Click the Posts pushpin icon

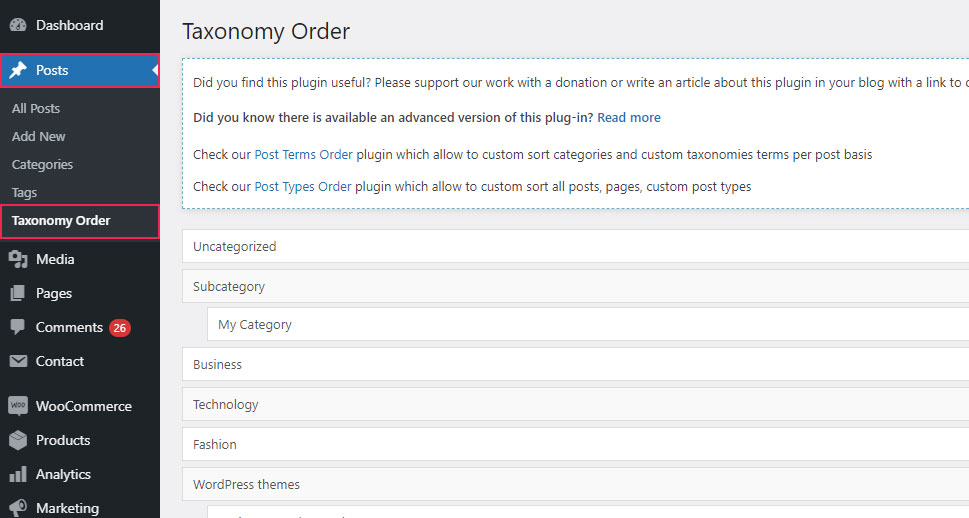[x=18, y=70]
